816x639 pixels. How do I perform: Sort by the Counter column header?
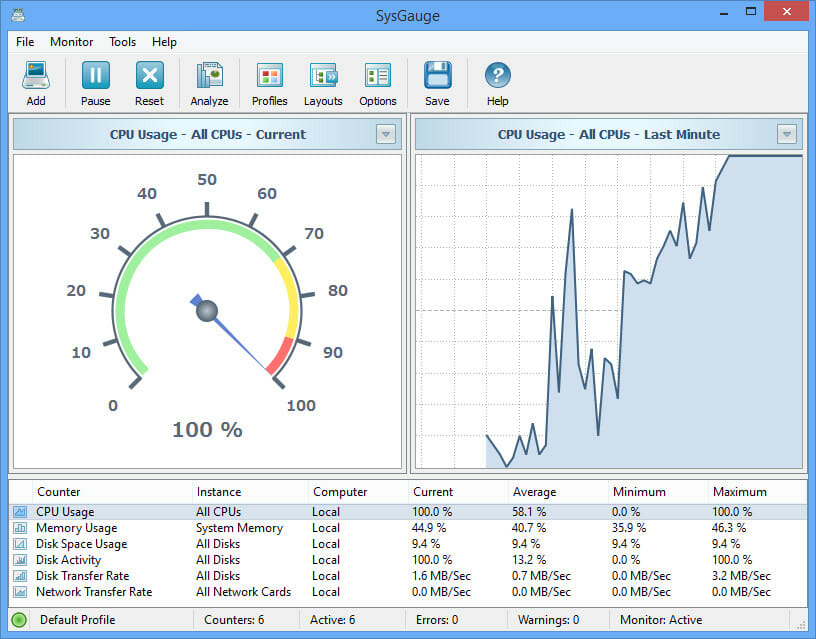pos(111,492)
